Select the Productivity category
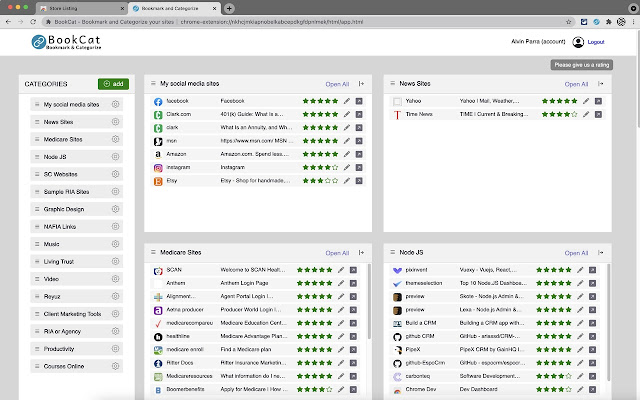Screen dimensions: 640x400 (76, 349)
